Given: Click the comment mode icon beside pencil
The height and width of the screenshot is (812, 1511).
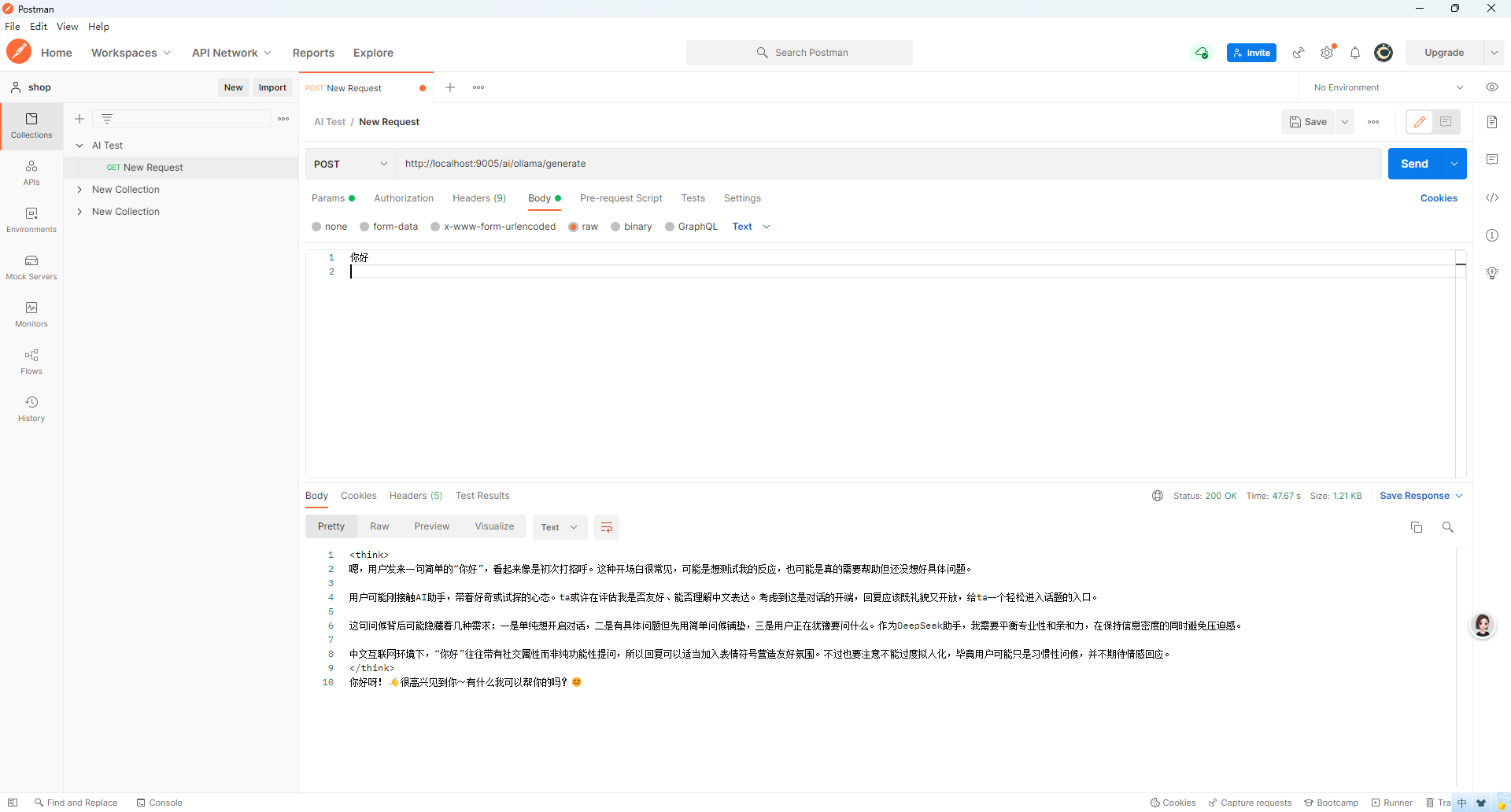Looking at the screenshot, I should (x=1446, y=122).
